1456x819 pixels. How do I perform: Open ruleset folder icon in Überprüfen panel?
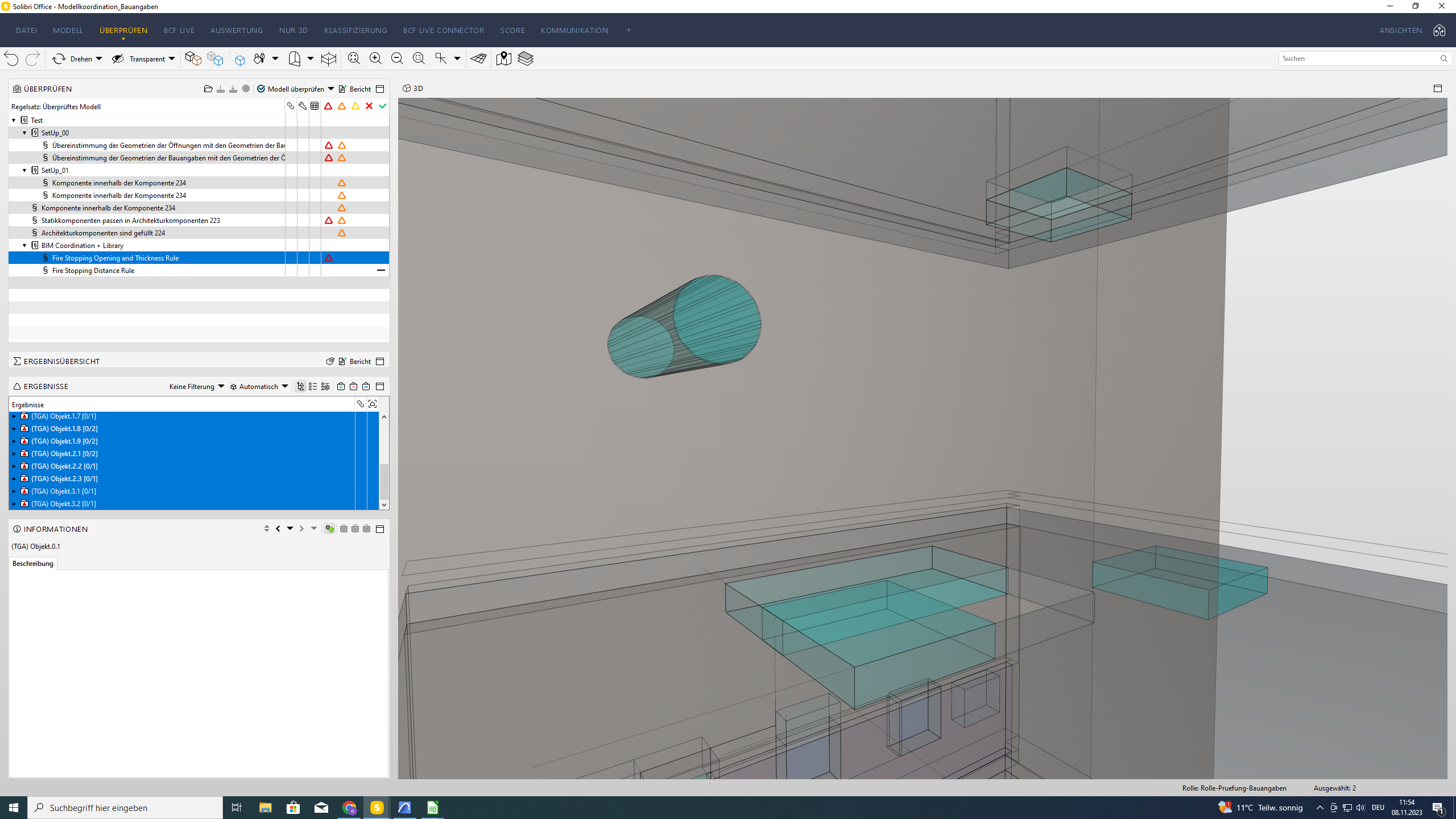[208, 89]
